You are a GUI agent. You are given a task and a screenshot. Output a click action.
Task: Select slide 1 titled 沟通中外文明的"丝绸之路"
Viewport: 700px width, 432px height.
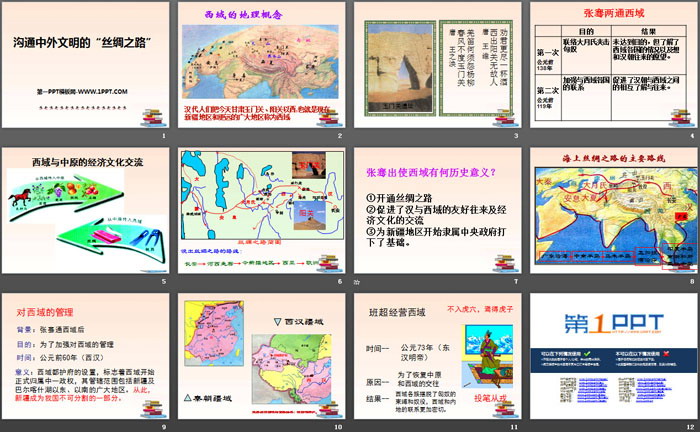pyautogui.click(x=86, y=65)
